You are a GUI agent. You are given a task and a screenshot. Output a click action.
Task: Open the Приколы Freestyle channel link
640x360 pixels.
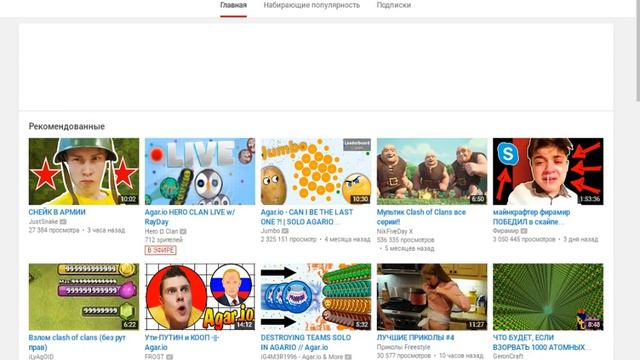(x=403, y=347)
